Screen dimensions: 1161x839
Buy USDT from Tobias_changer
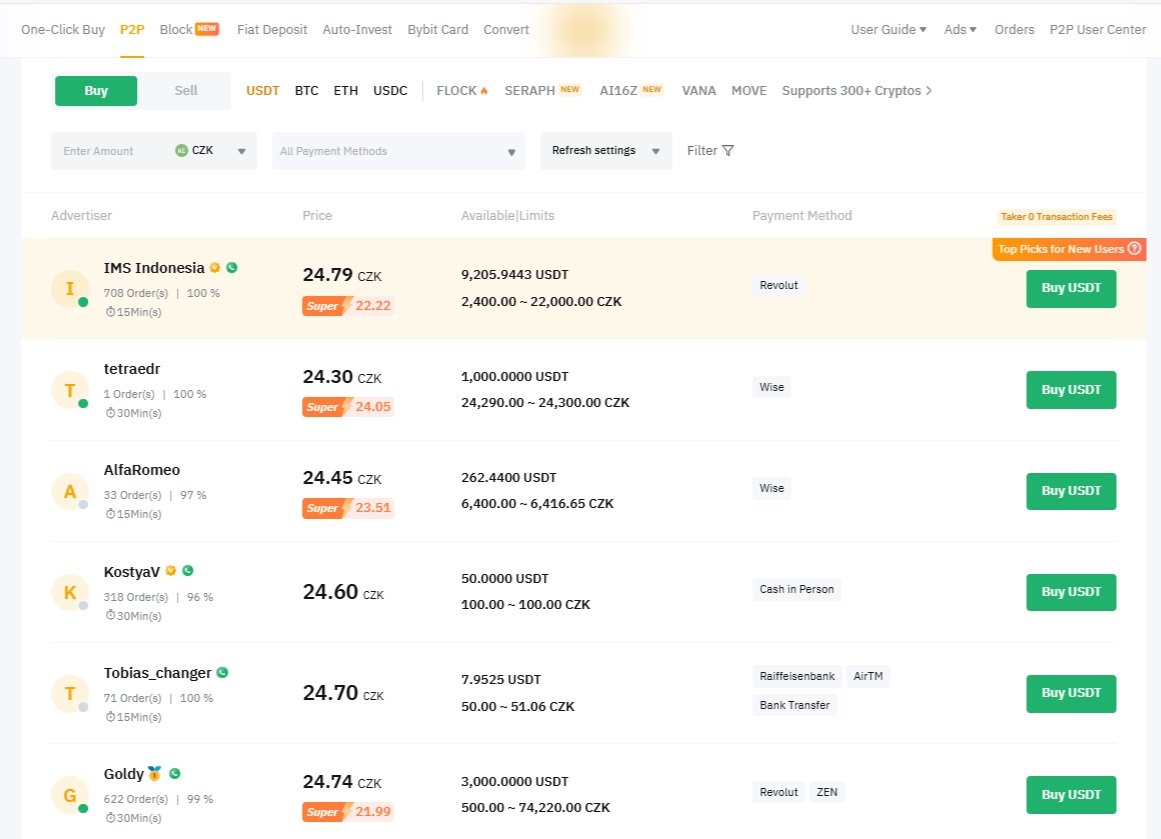pos(1071,693)
